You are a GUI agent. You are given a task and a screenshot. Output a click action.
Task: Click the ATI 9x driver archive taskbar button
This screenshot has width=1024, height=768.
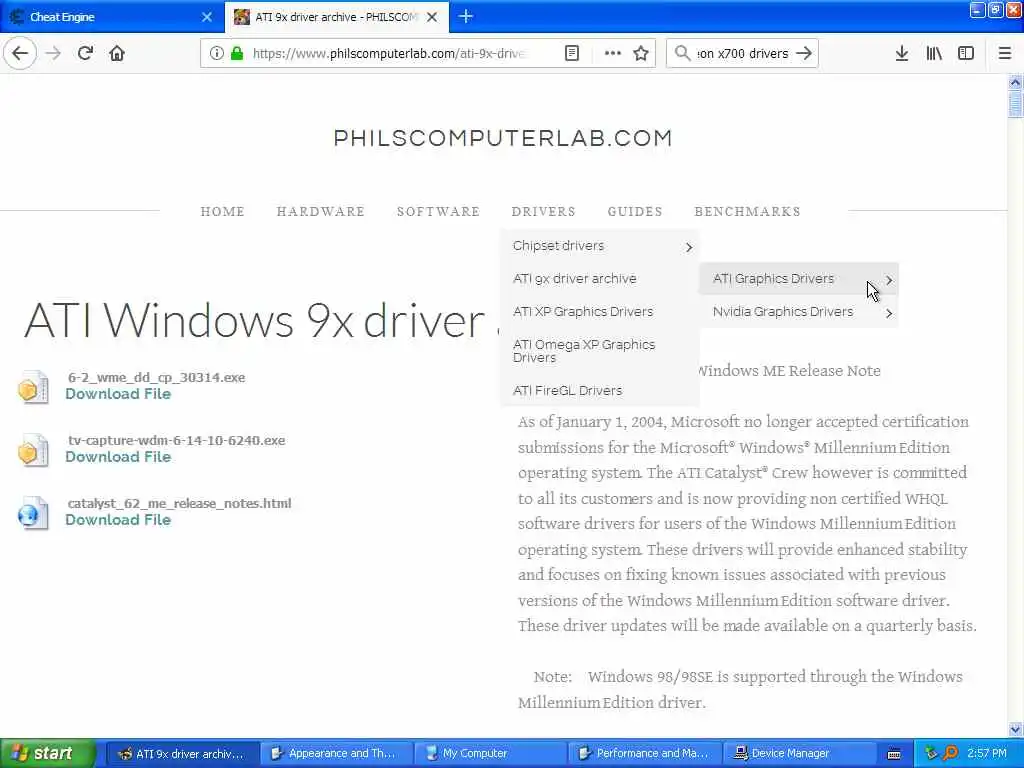pos(182,754)
